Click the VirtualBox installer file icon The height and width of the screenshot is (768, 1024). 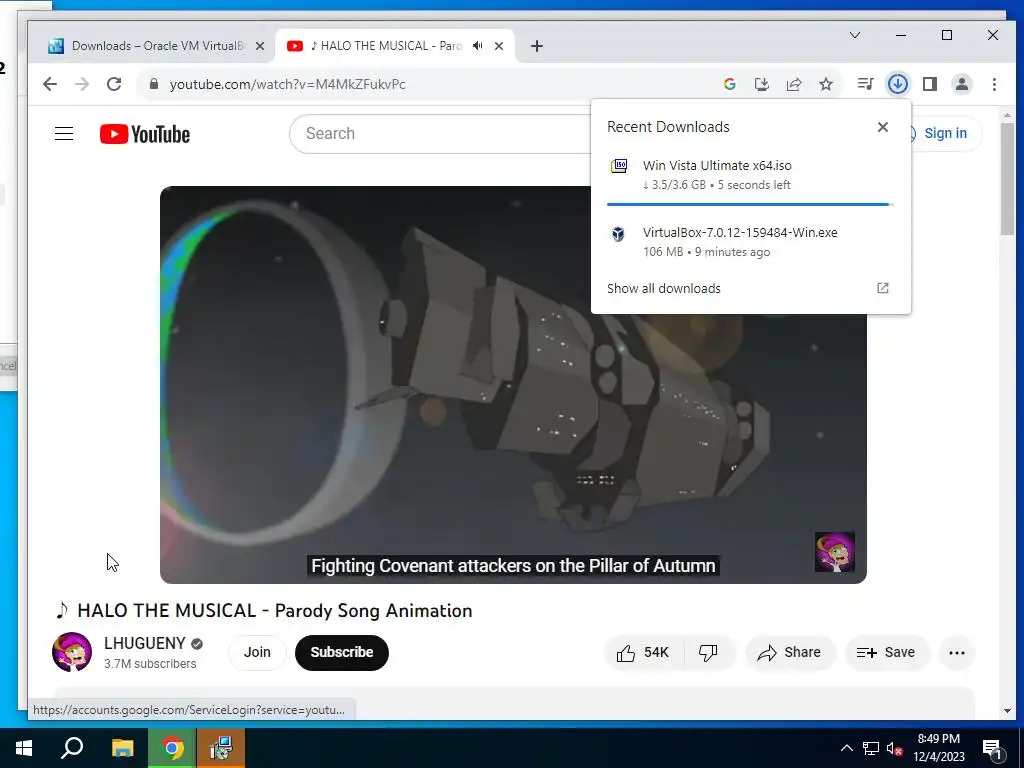click(618, 233)
